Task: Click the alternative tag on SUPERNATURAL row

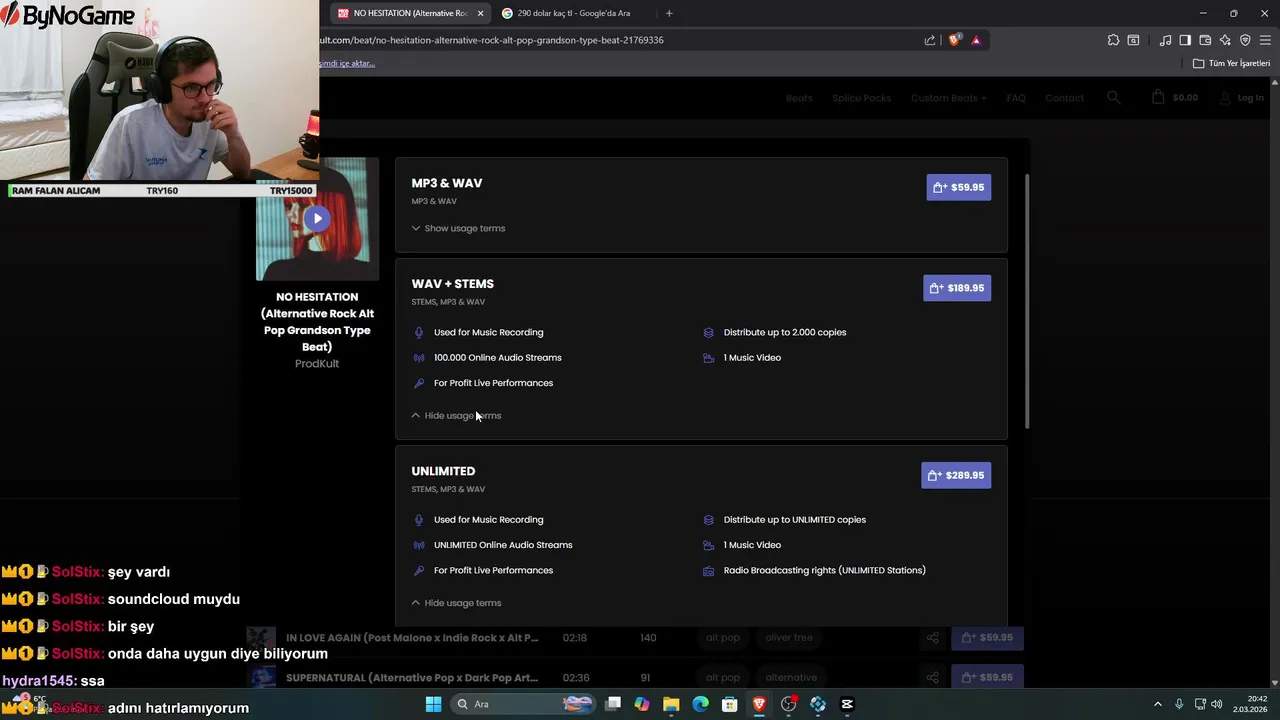Action: point(790,677)
